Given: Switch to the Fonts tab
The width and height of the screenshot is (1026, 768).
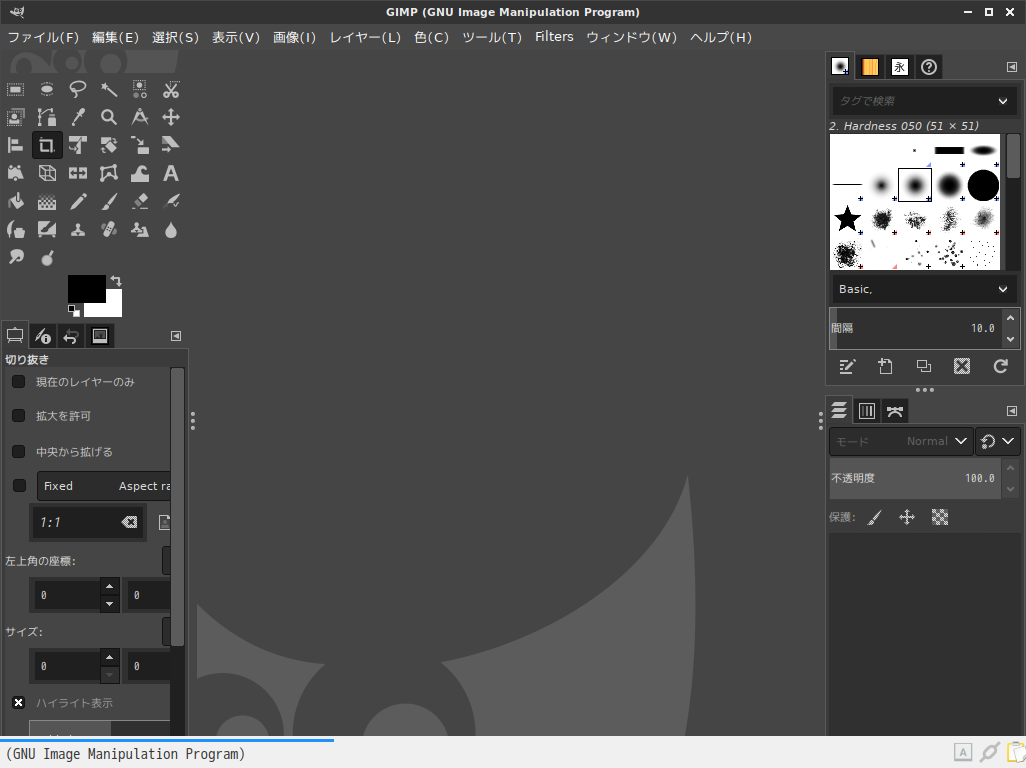Looking at the screenshot, I should point(900,67).
